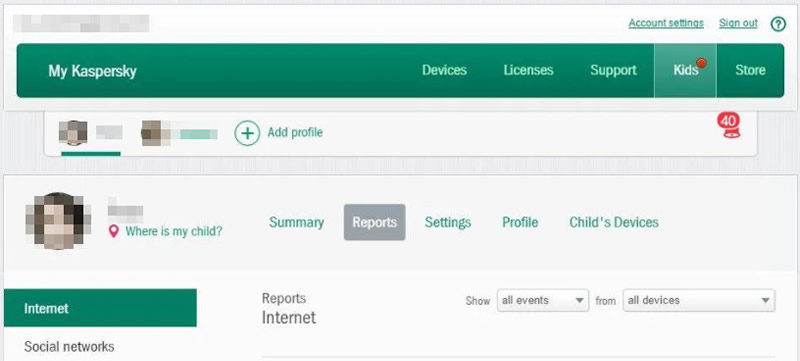Image resolution: width=800 pixels, height=361 pixels.
Task: Open the help question mark icon
Action: click(x=778, y=24)
